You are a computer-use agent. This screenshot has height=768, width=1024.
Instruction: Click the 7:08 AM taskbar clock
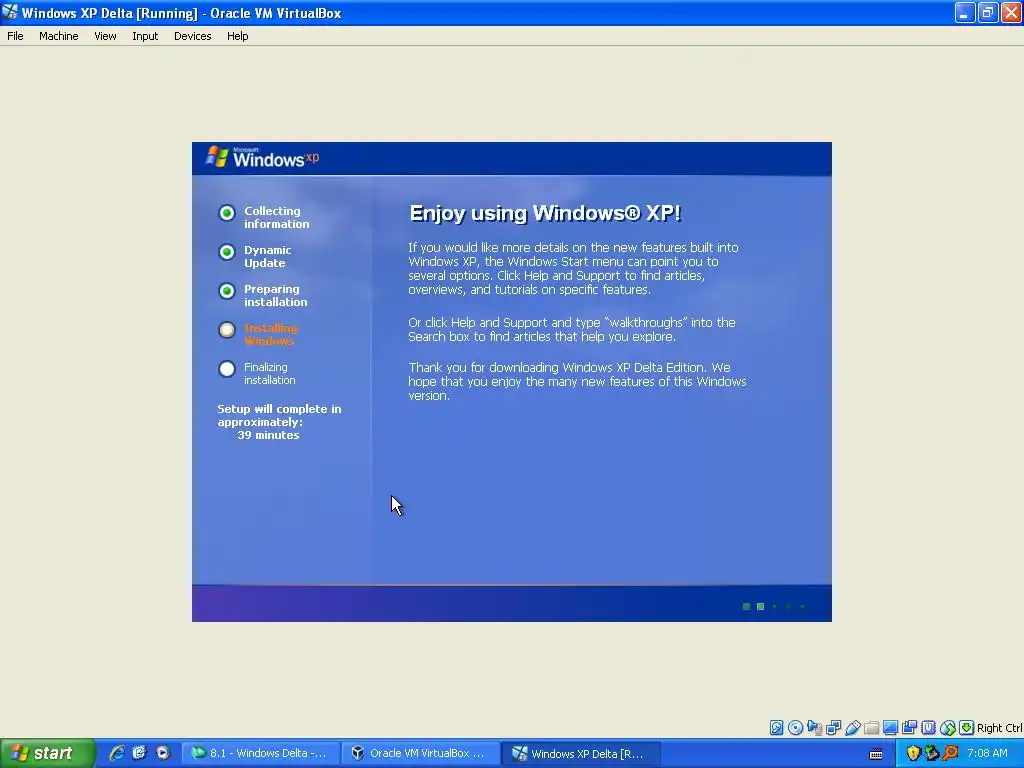coord(987,753)
